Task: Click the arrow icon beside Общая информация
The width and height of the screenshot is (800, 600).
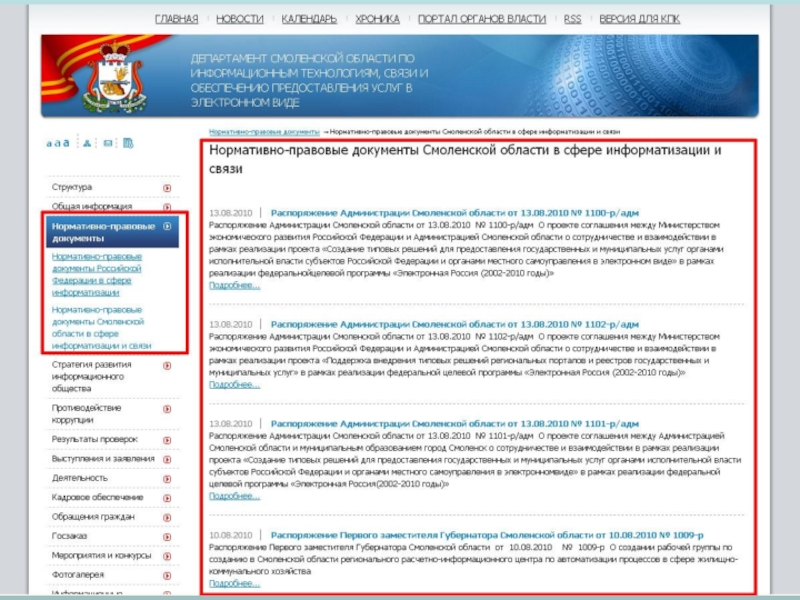Action: pyautogui.click(x=167, y=207)
